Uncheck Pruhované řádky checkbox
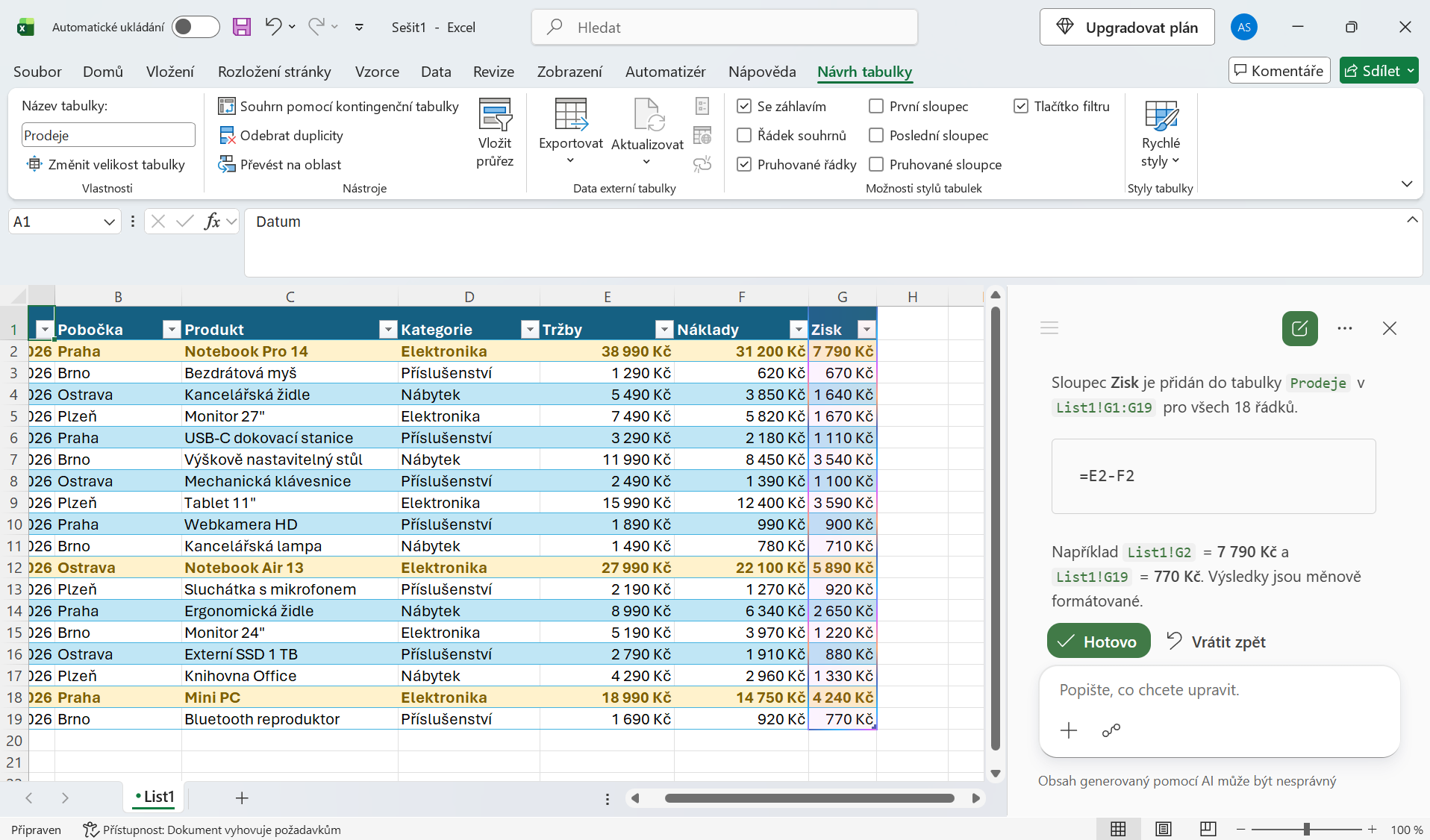 (x=744, y=165)
